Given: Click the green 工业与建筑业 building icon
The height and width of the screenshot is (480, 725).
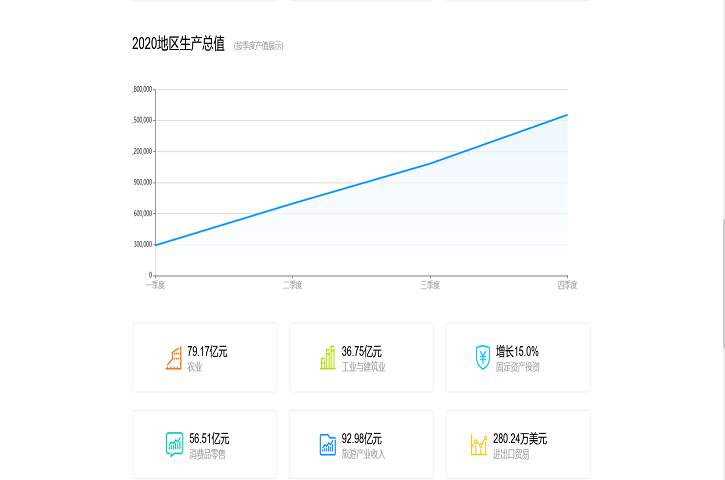Looking at the screenshot, I should [x=328, y=358].
